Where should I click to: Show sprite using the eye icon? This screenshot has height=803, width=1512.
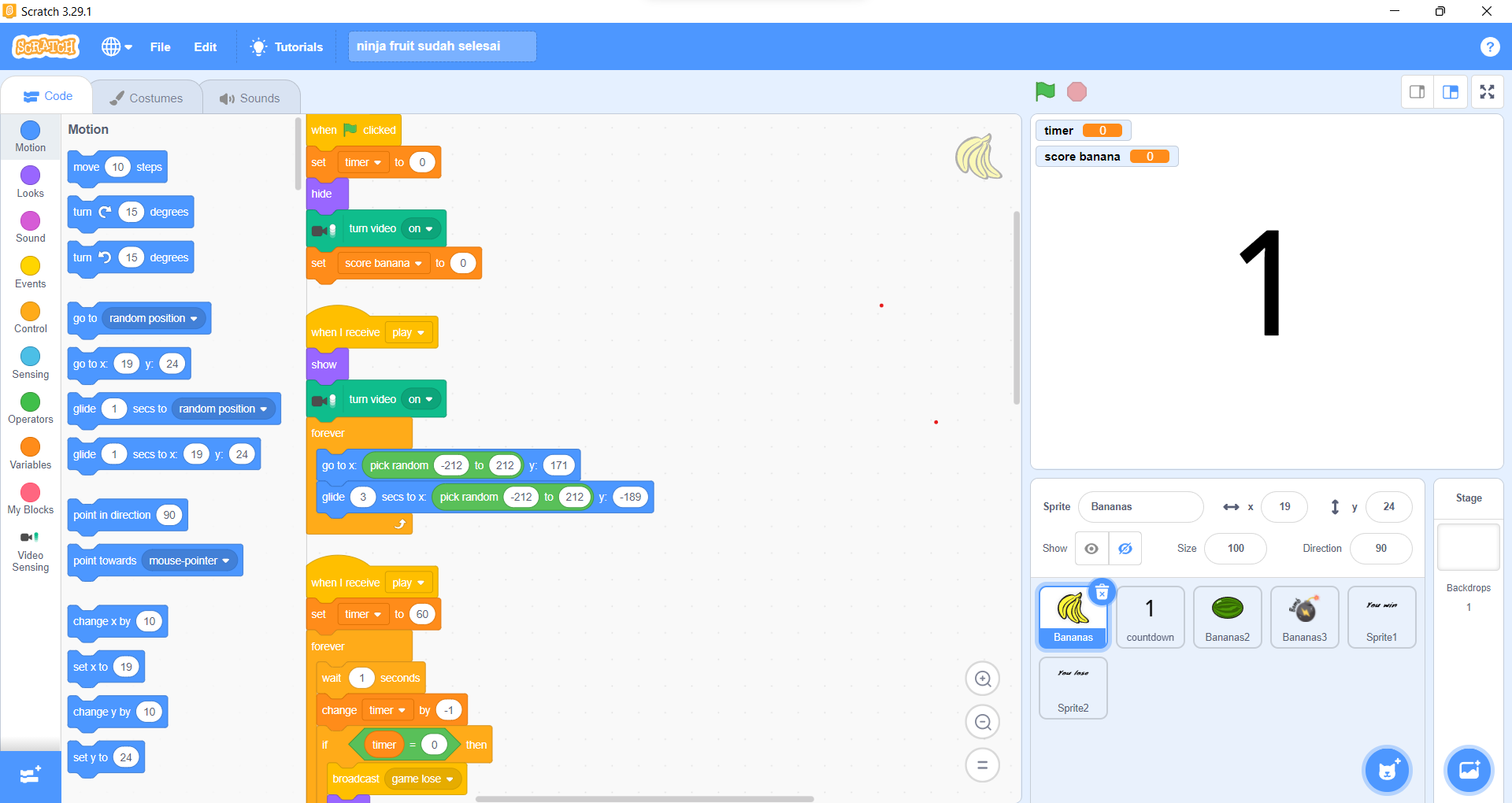1091,549
